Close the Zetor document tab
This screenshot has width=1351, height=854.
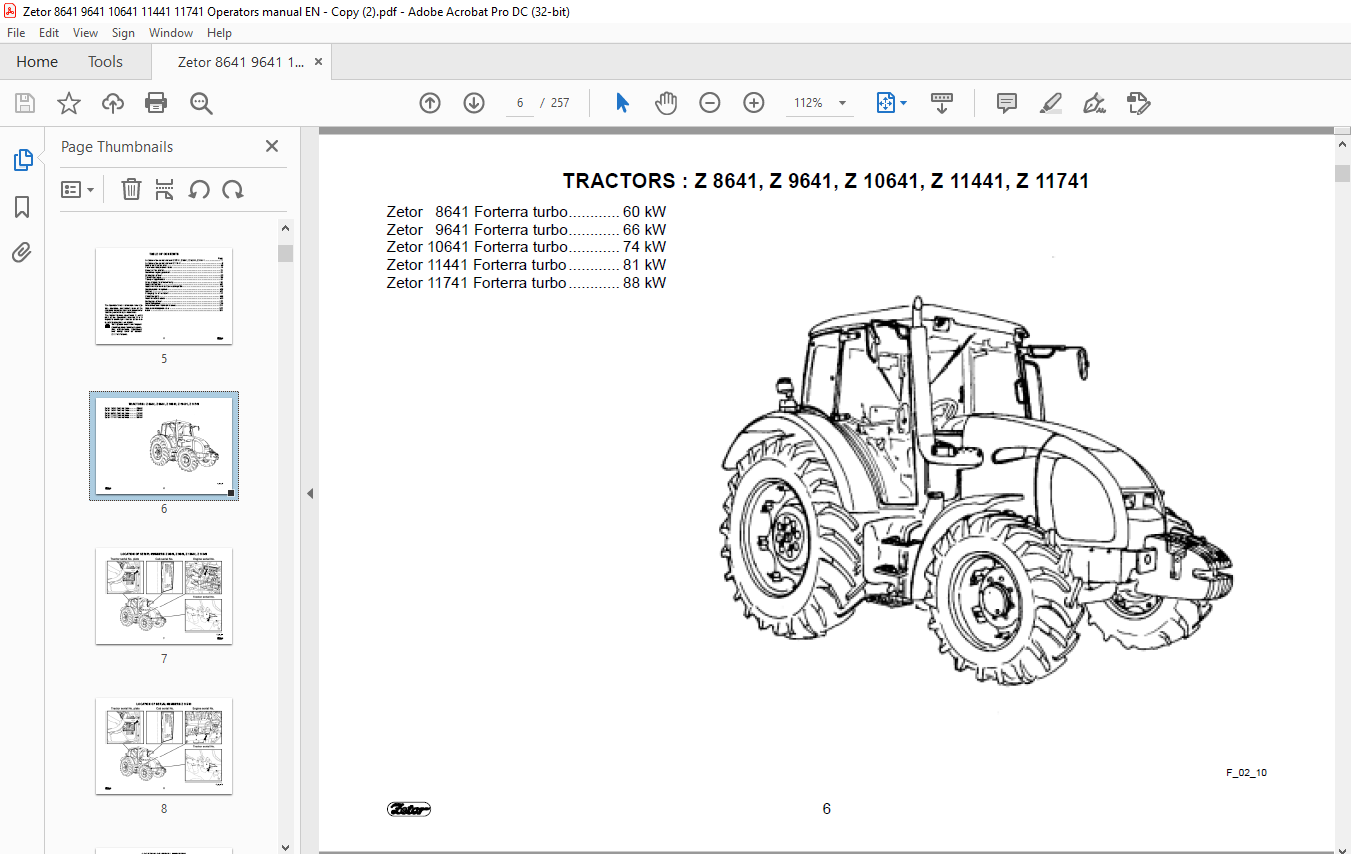click(319, 62)
